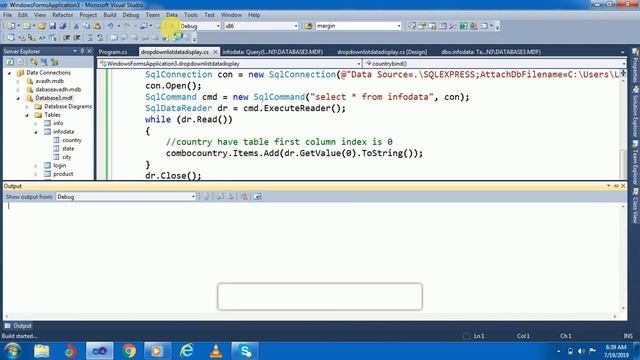Image resolution: width=640 pixels, height=360 pixels.
Task: Click the Output tab at bottom
Action: [x=18, y=326]
